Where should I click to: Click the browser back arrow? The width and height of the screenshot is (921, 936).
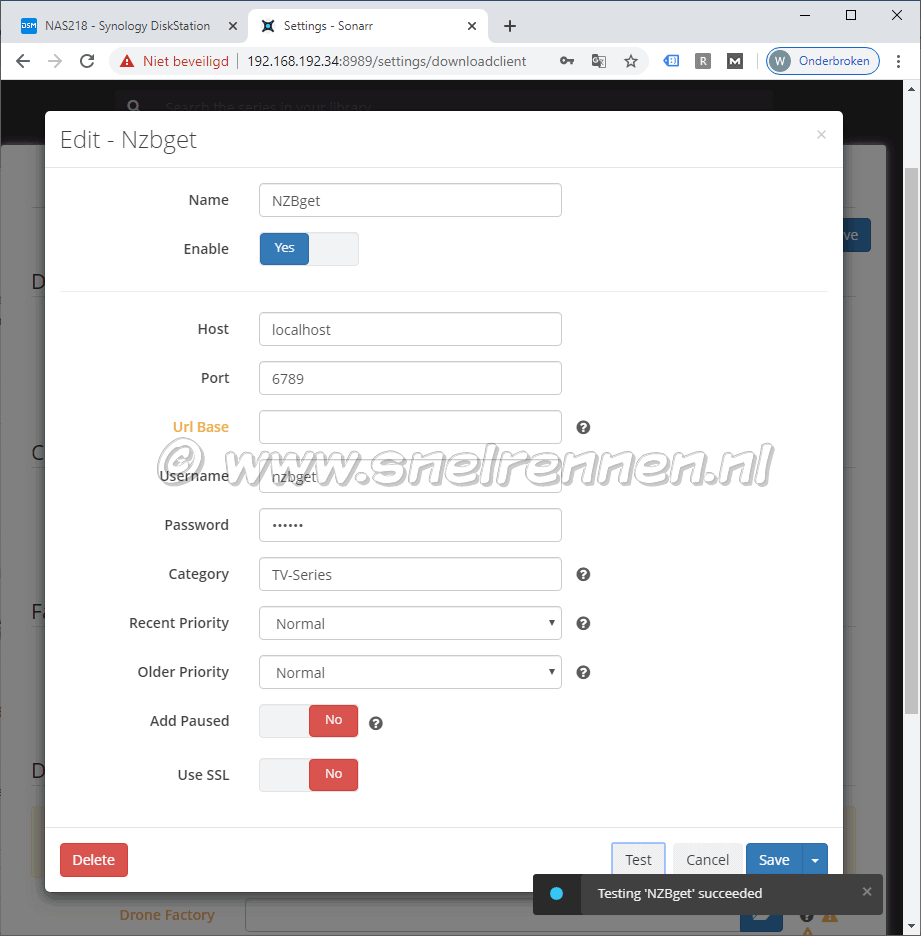[x=23, y=61]
